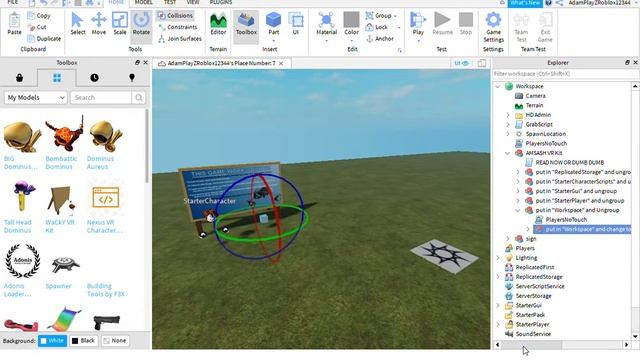Select Black background option
The image size is (640, 360).
point(83,340)
